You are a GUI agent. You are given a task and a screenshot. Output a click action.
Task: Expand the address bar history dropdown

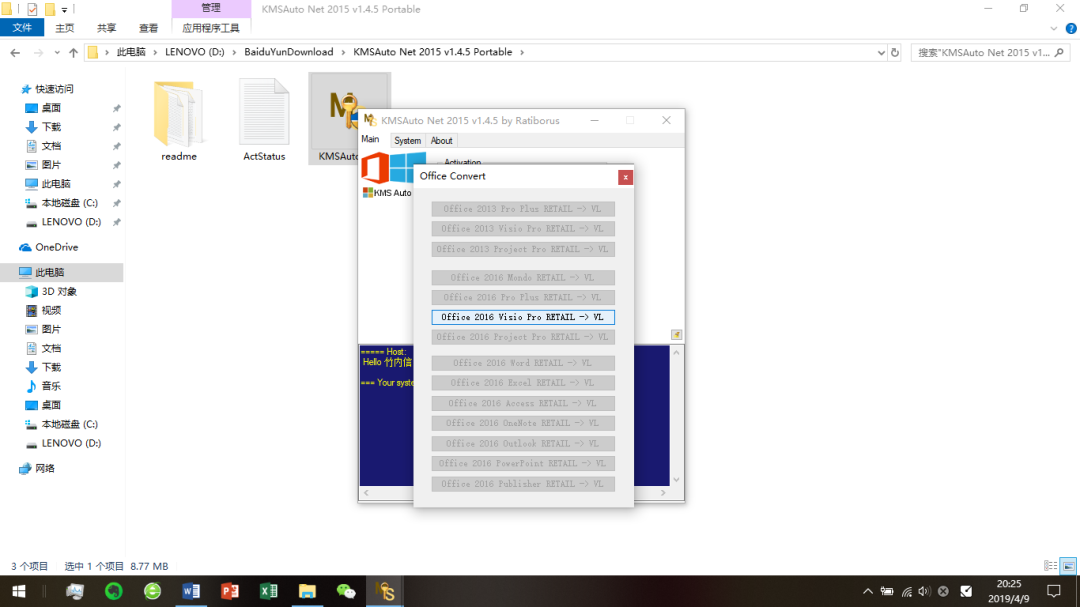pyautogui.click(x=881, y=52)
